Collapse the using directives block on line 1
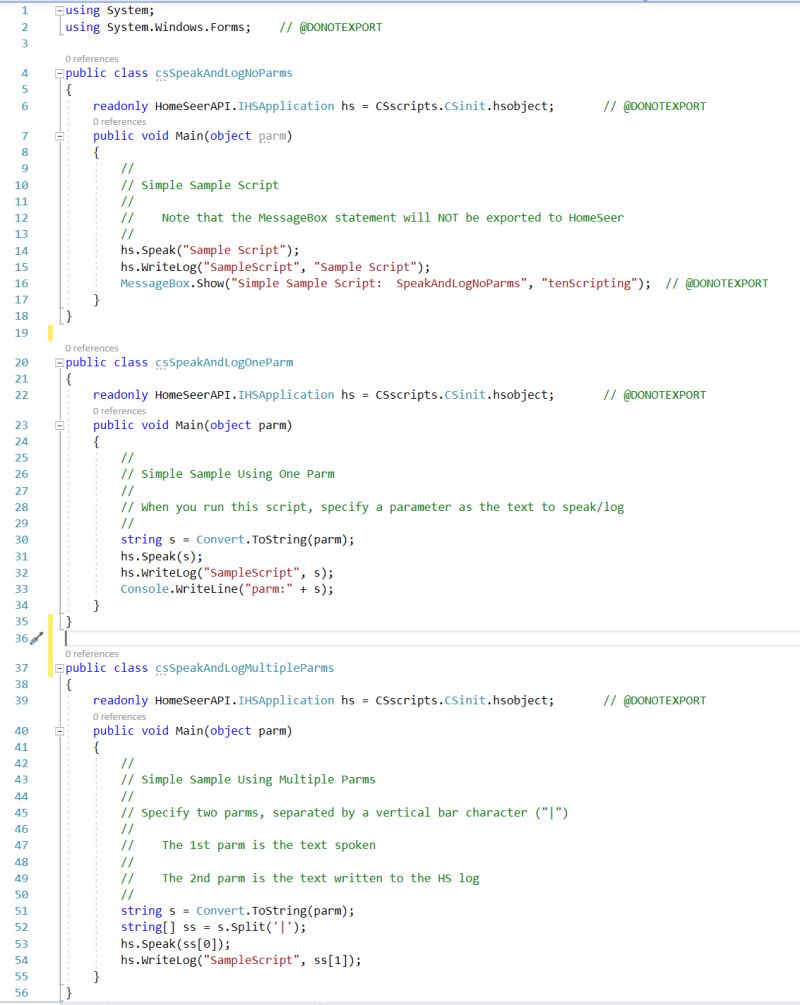 point(57,10)
